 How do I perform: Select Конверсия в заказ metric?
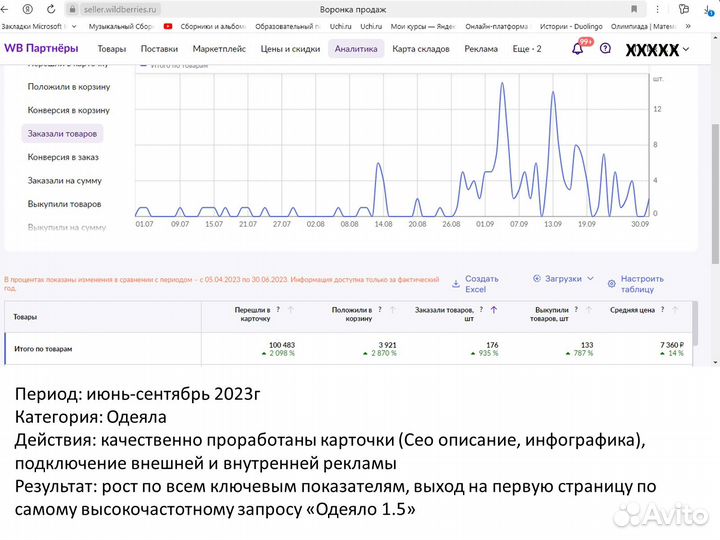[63, 157]
